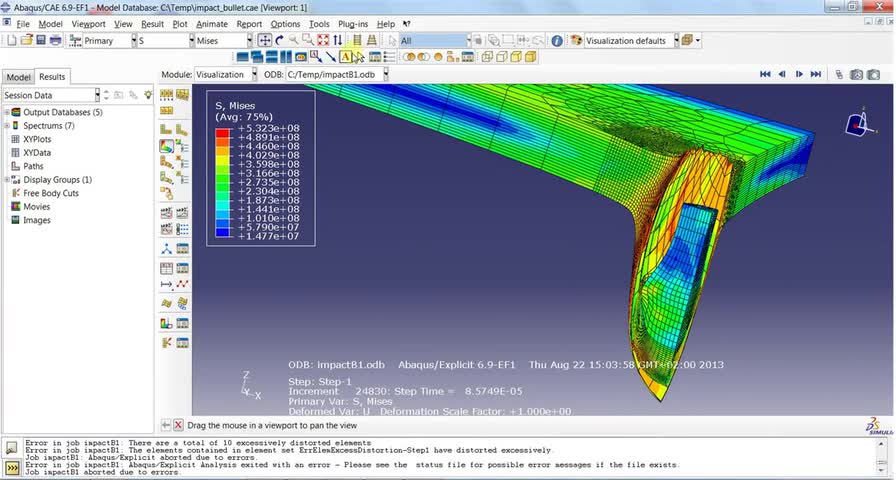Viewport: 896px width, 480px height.
Task: Enable shaded render style
Action: pyautogui.click(x=531, y=57)
